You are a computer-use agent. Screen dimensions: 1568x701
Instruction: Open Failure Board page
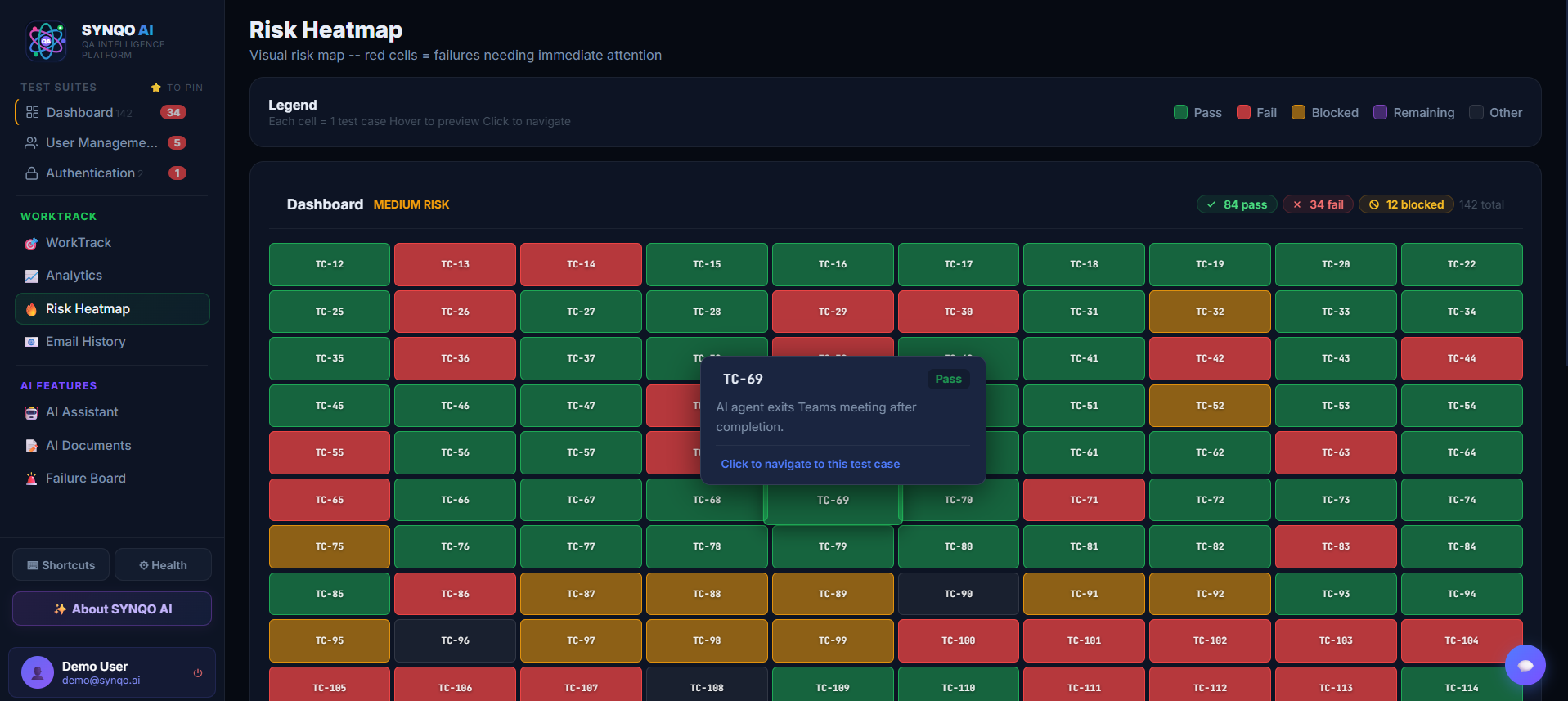[x=112, y=479]
